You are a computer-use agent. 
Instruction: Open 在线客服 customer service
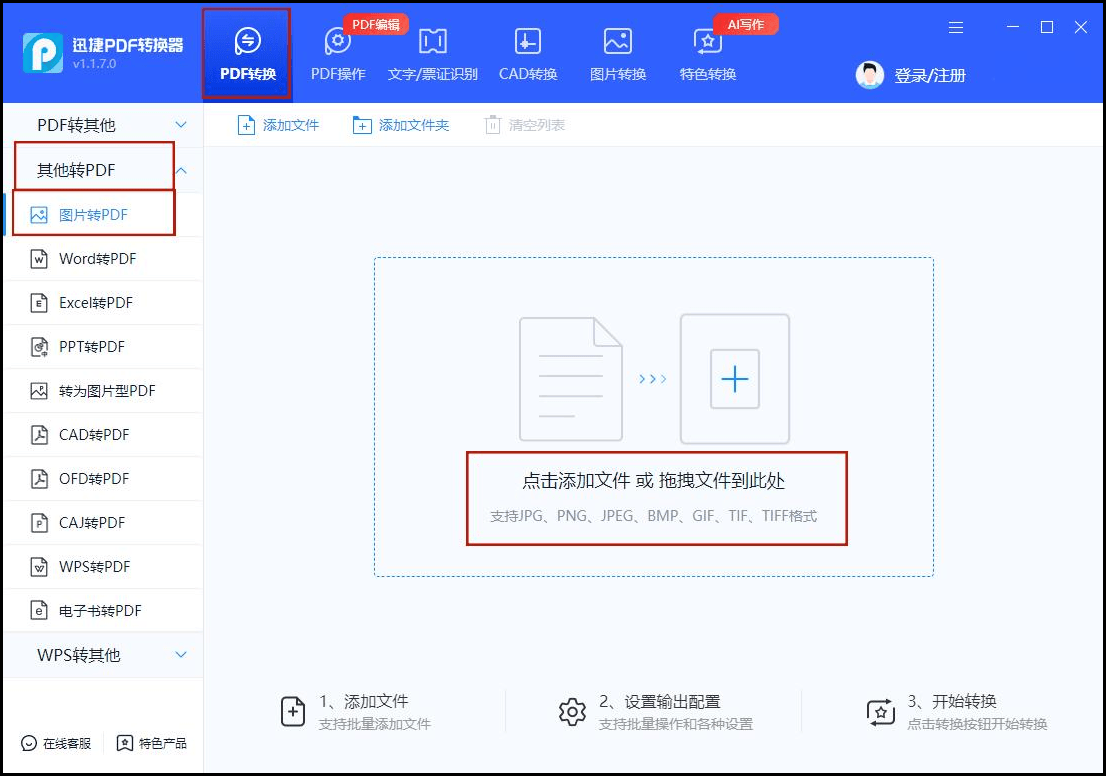tap(55, 743)
